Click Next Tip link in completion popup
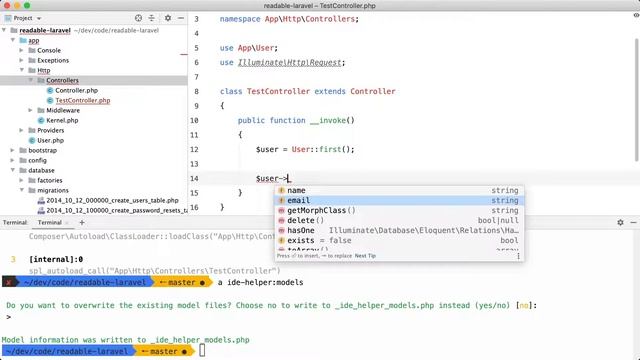 [365, 256]
